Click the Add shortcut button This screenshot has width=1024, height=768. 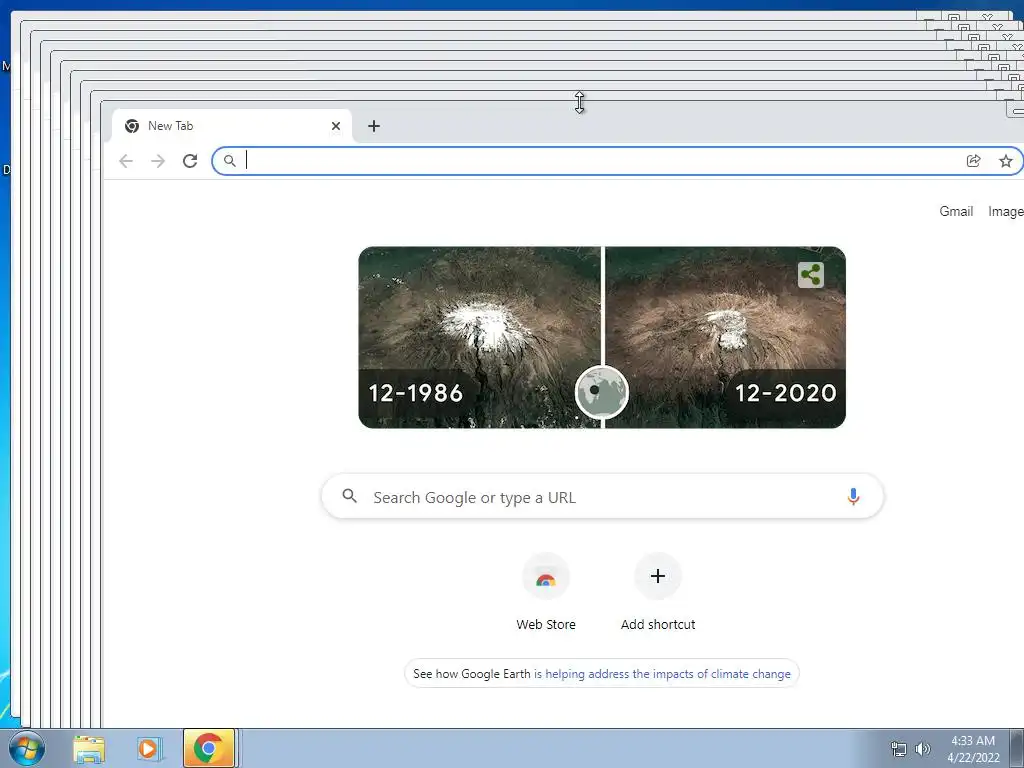click(x=658, y=592)
